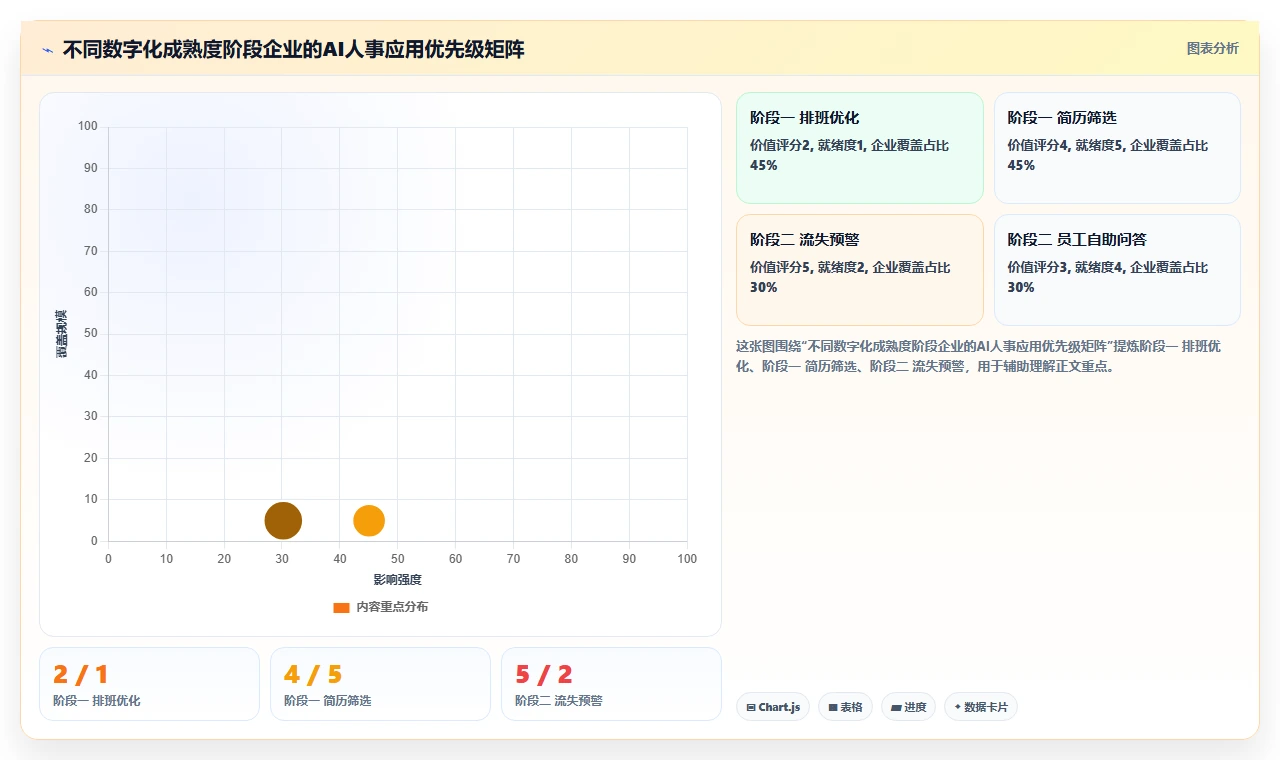Select the Chart.js tag pill
This screenshot has height=760, width=1280.
tap(773, 707)
